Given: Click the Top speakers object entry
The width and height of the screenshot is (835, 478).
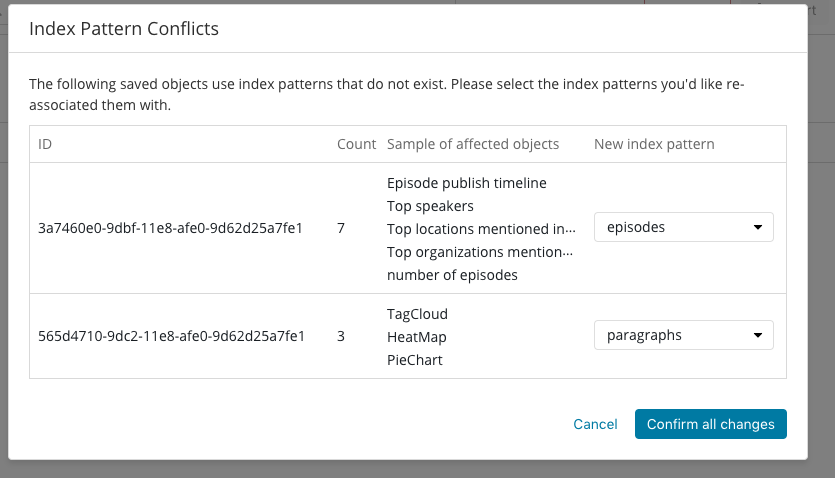Looking at the screenshot, I should [x=430, y=206].
